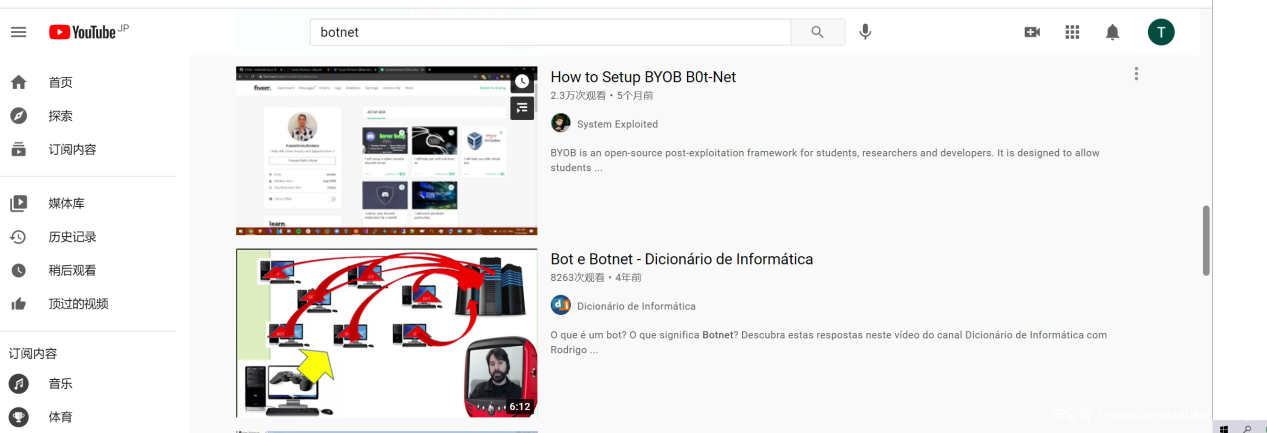Open 订阅内容 in the sidebar
Image resolution: width=1267 pixels, height=433 pixels.
[72, 150]
